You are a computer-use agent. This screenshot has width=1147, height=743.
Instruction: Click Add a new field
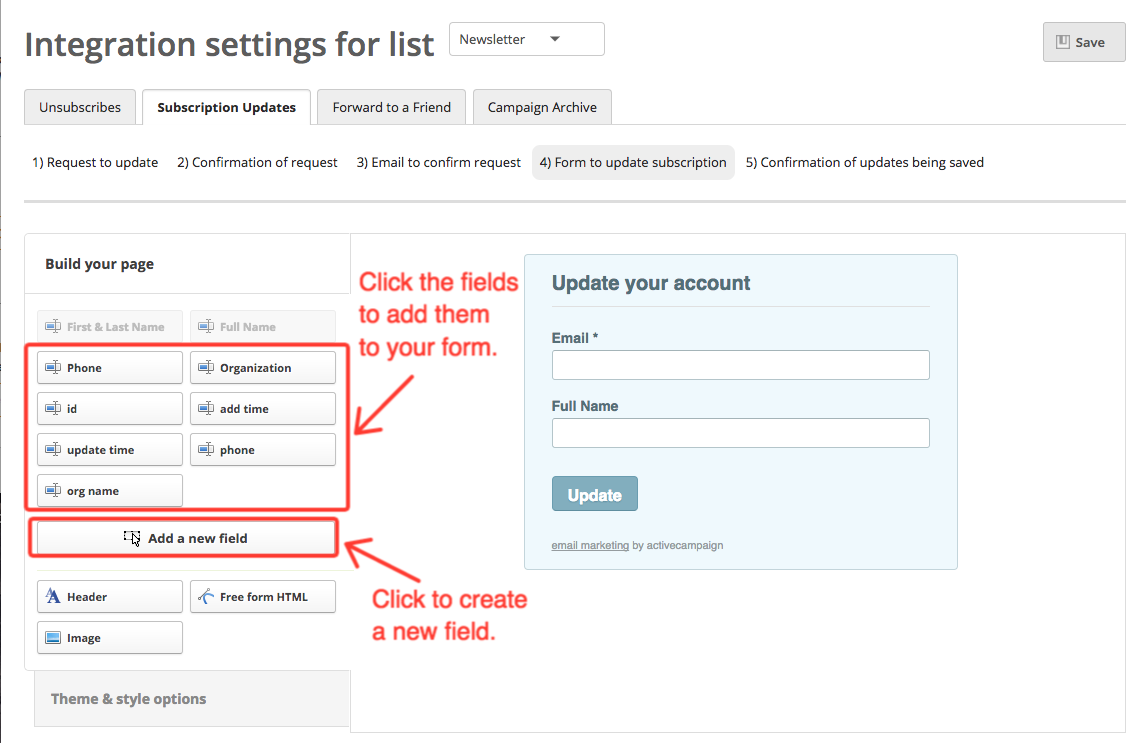pyautogui.click(x=183, y=537)
